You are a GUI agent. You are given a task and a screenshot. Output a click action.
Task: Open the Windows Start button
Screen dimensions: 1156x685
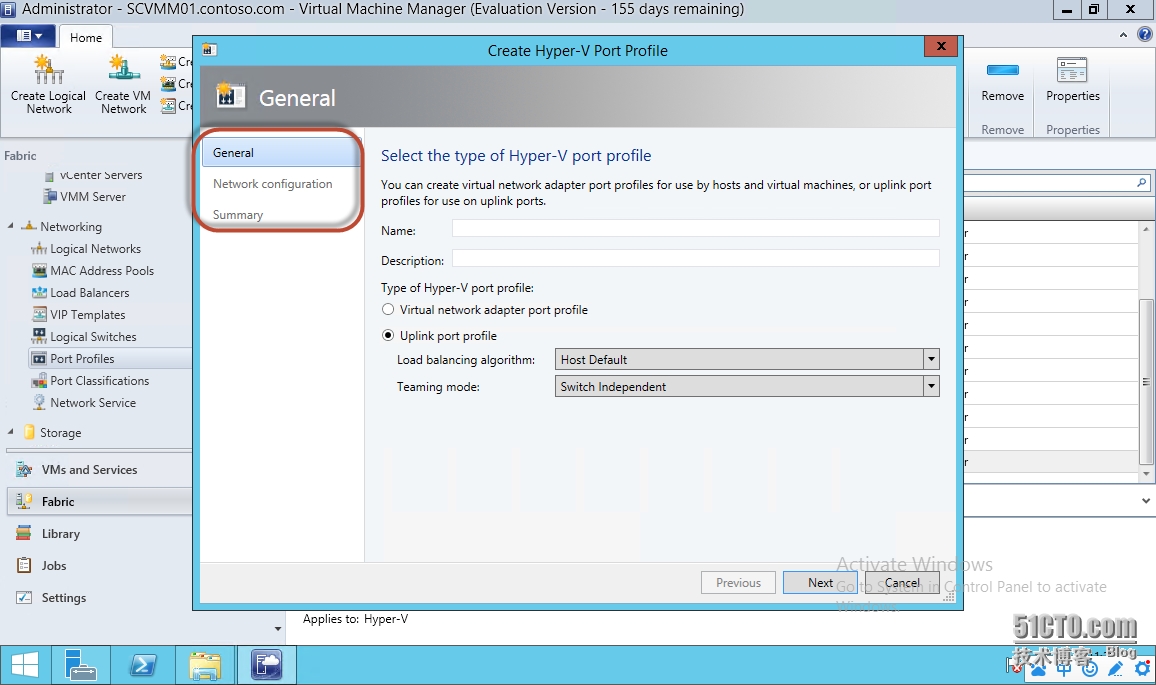coord(25,666)
